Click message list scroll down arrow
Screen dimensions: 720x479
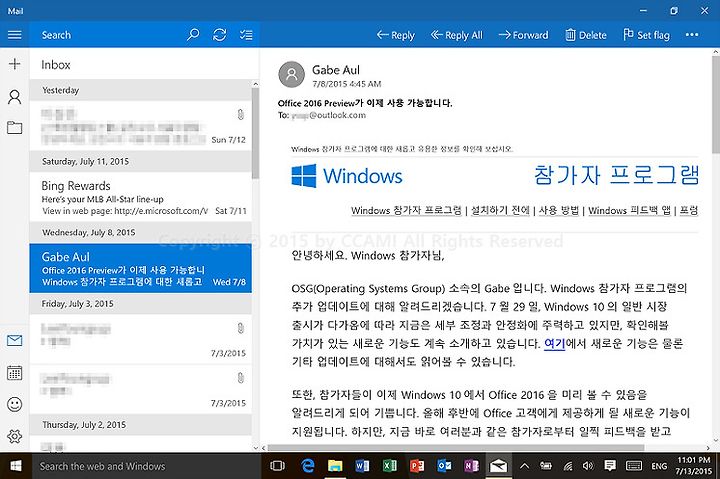(x=256, y=448)
